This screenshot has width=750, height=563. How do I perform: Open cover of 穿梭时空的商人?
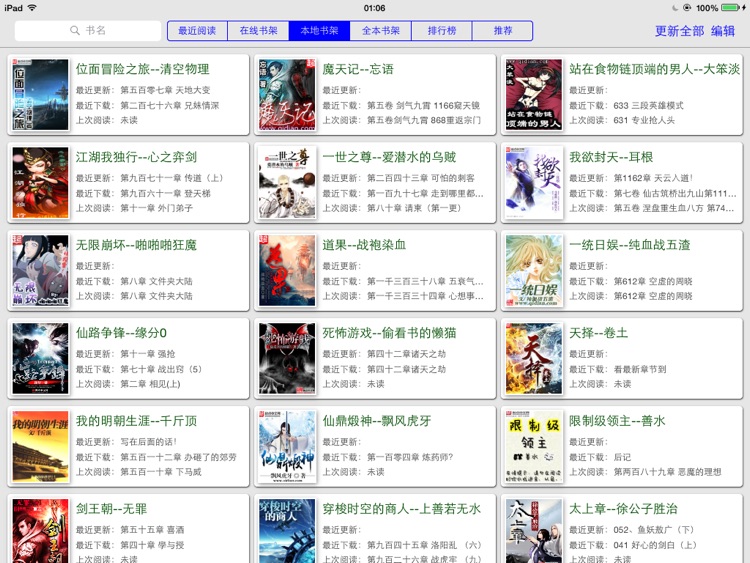[x=287, y=531]
